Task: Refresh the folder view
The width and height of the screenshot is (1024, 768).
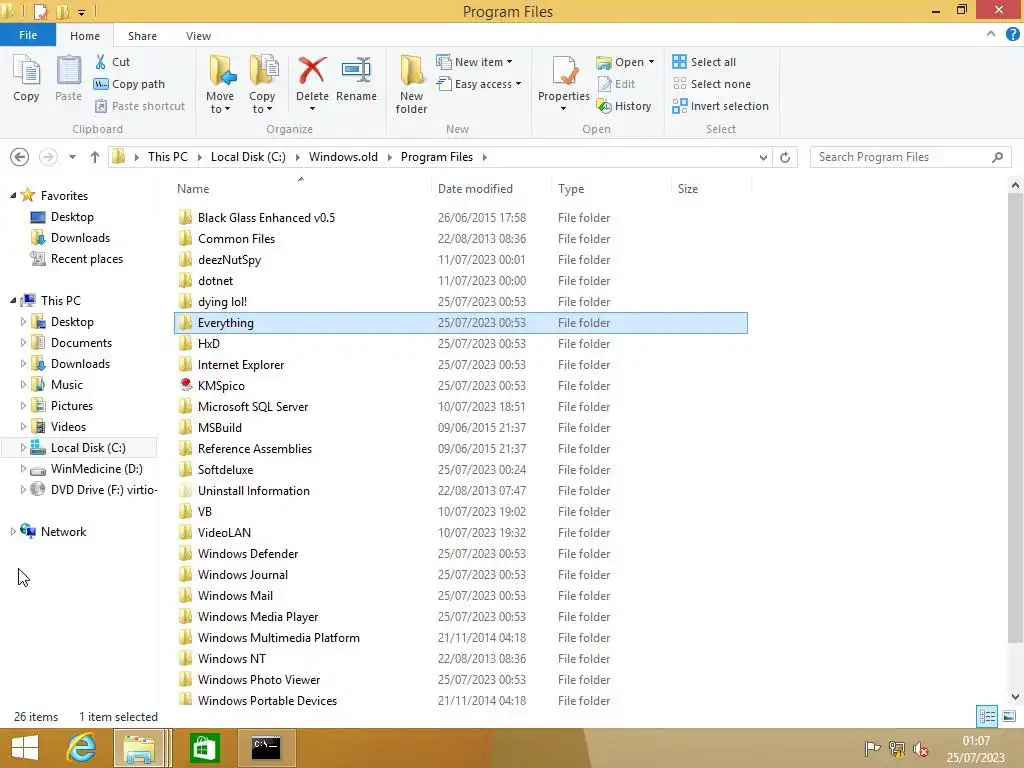Action: pos(785,157)
